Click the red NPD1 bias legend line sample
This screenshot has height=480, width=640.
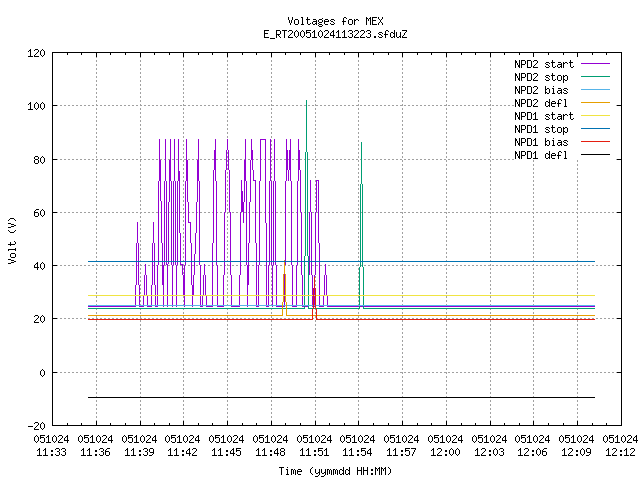(x=595, y=142)
